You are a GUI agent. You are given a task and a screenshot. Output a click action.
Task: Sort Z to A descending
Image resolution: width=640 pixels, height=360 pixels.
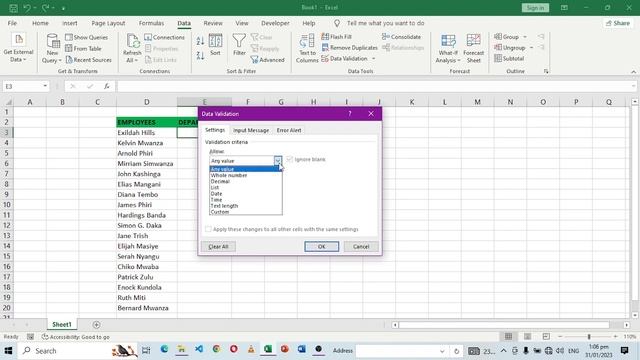point(200,56)
